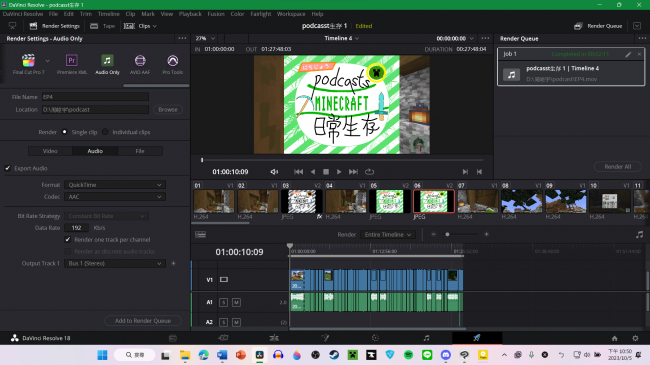This screenshot has height=365, width=650.
Task: Toggle the Render Settings panel button
Action: click(54, 26)
